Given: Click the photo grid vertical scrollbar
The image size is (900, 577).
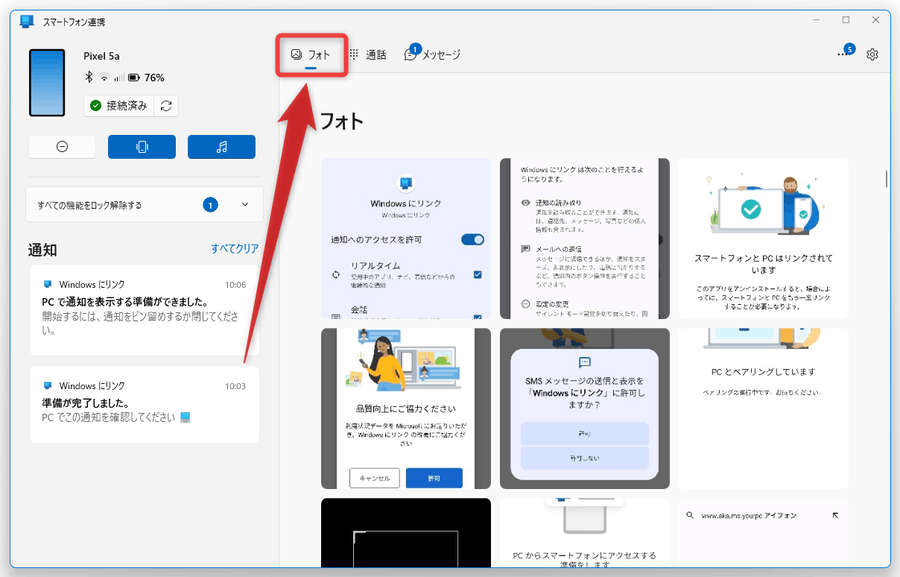Looking at the screenshot, I should (x=886, y=179).
